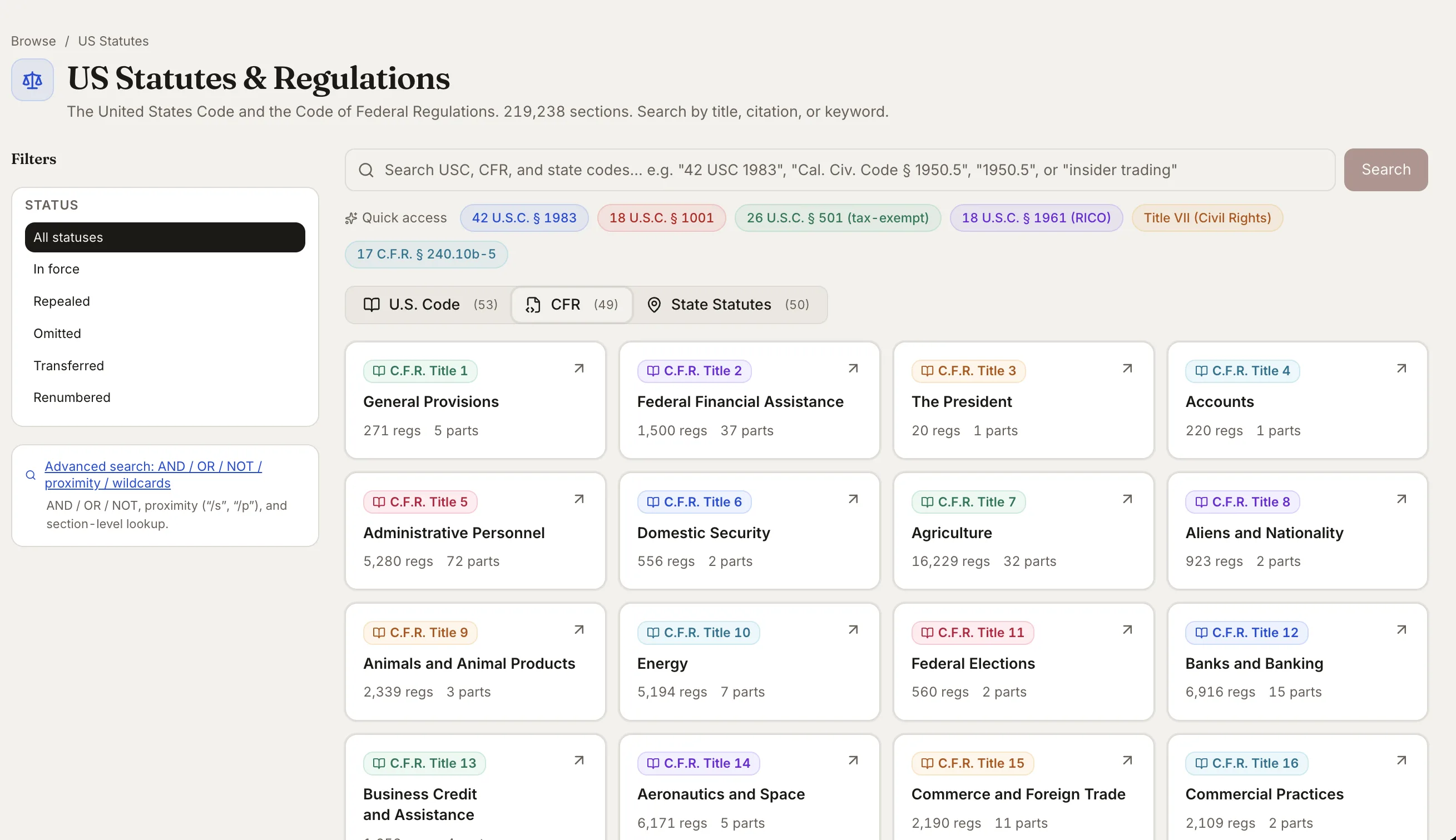Viewport: 1456px width, 840px height.
Task: Open the Administrative Personnel card
Action: click(x=476, y=531)
